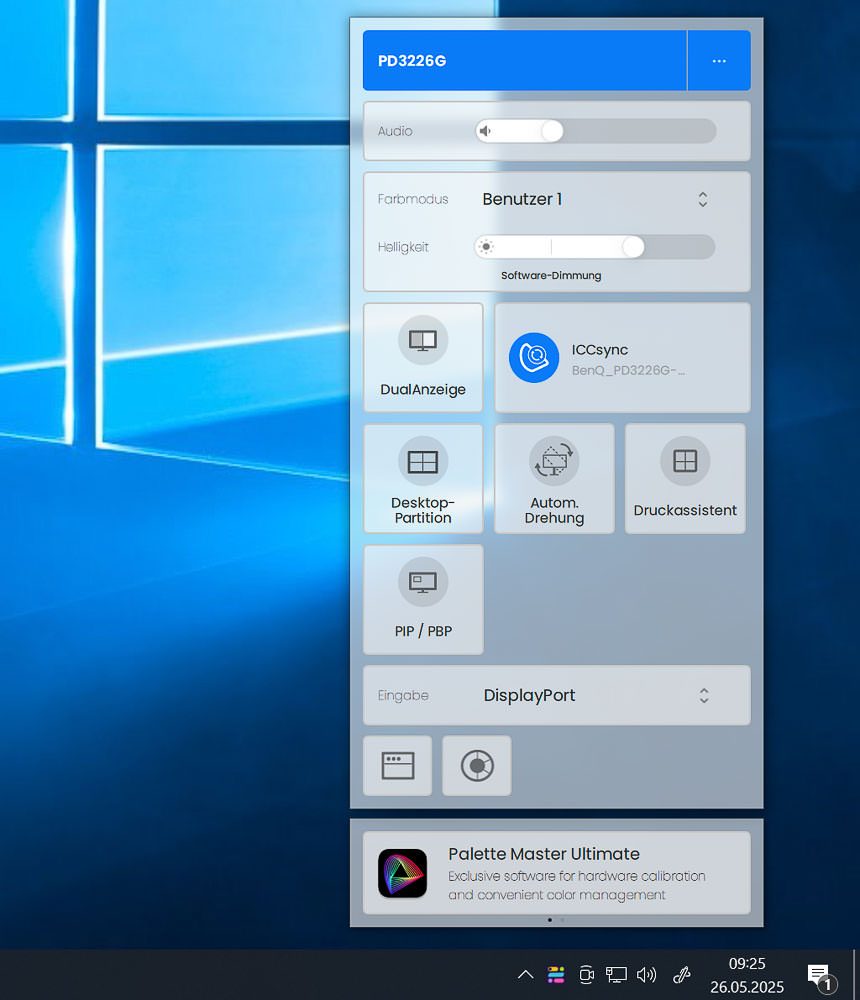860x1000 pixels.
Task: Open the ICCsync tile
Action: [622, 357]
